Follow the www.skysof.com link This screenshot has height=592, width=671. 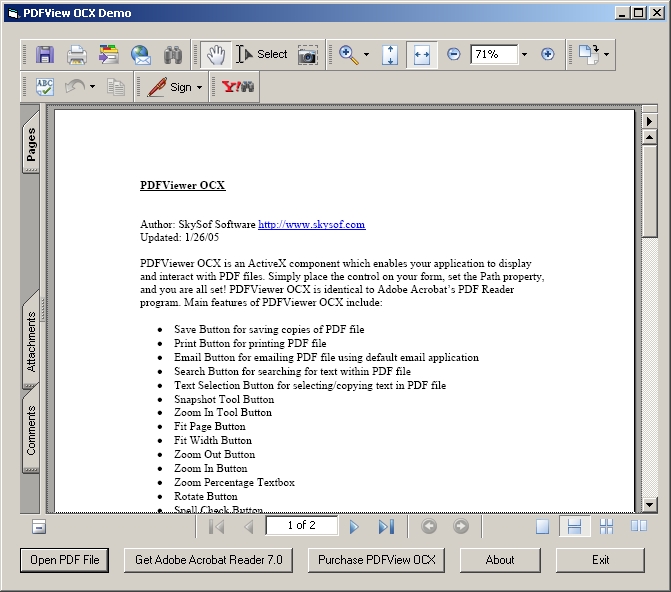pyautogui.click(x=312, y=224)
